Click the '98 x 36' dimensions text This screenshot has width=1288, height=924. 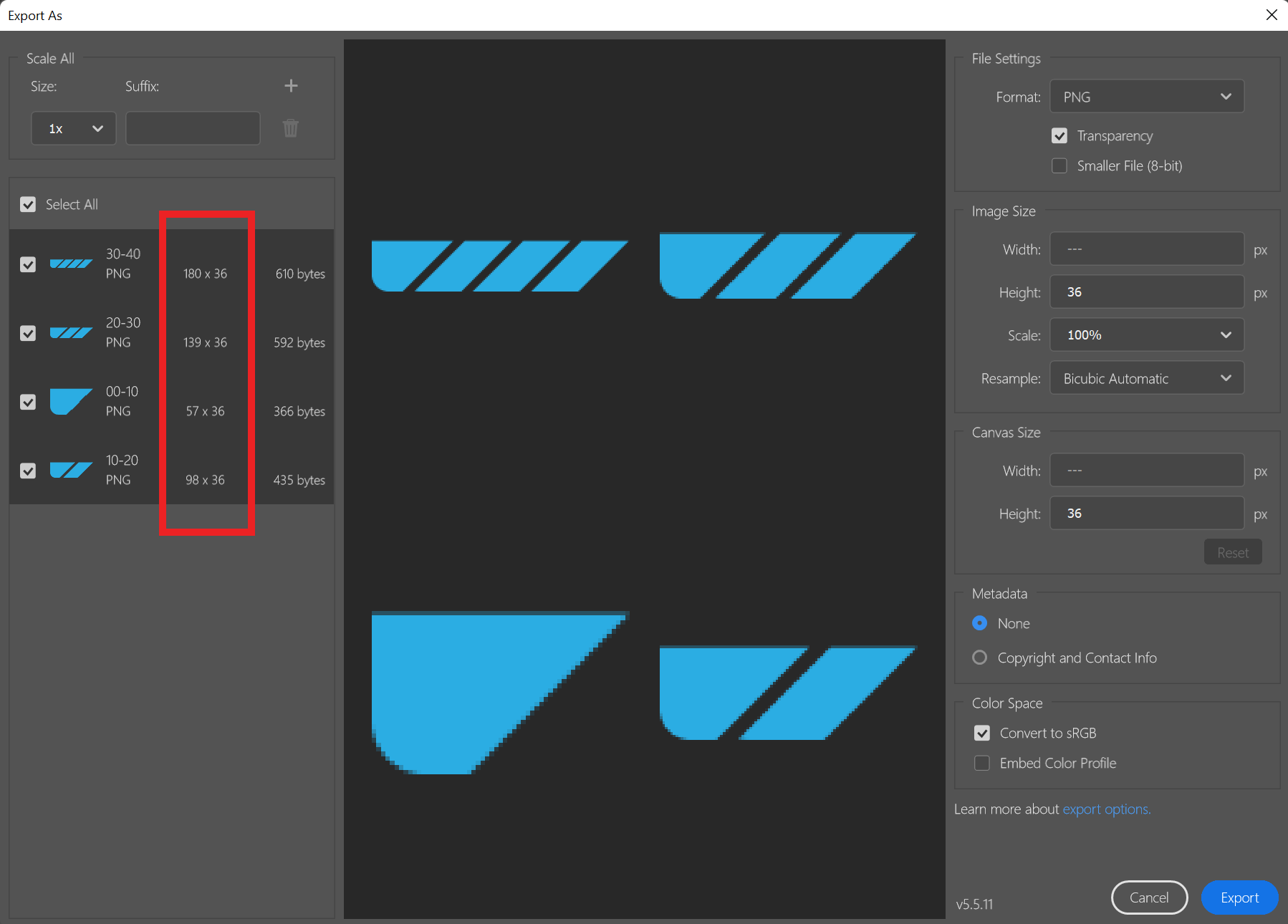point(205,480)
